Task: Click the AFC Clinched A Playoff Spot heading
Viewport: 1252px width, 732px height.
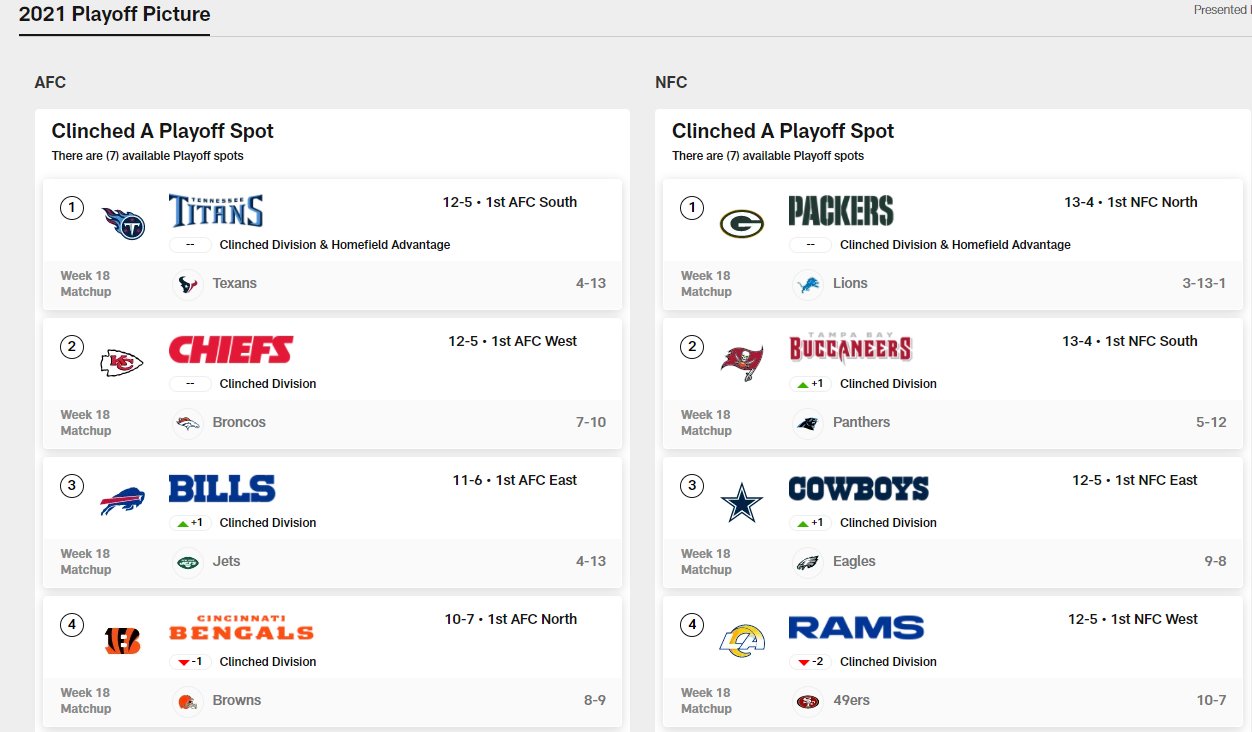Action: tap(163, 131)
